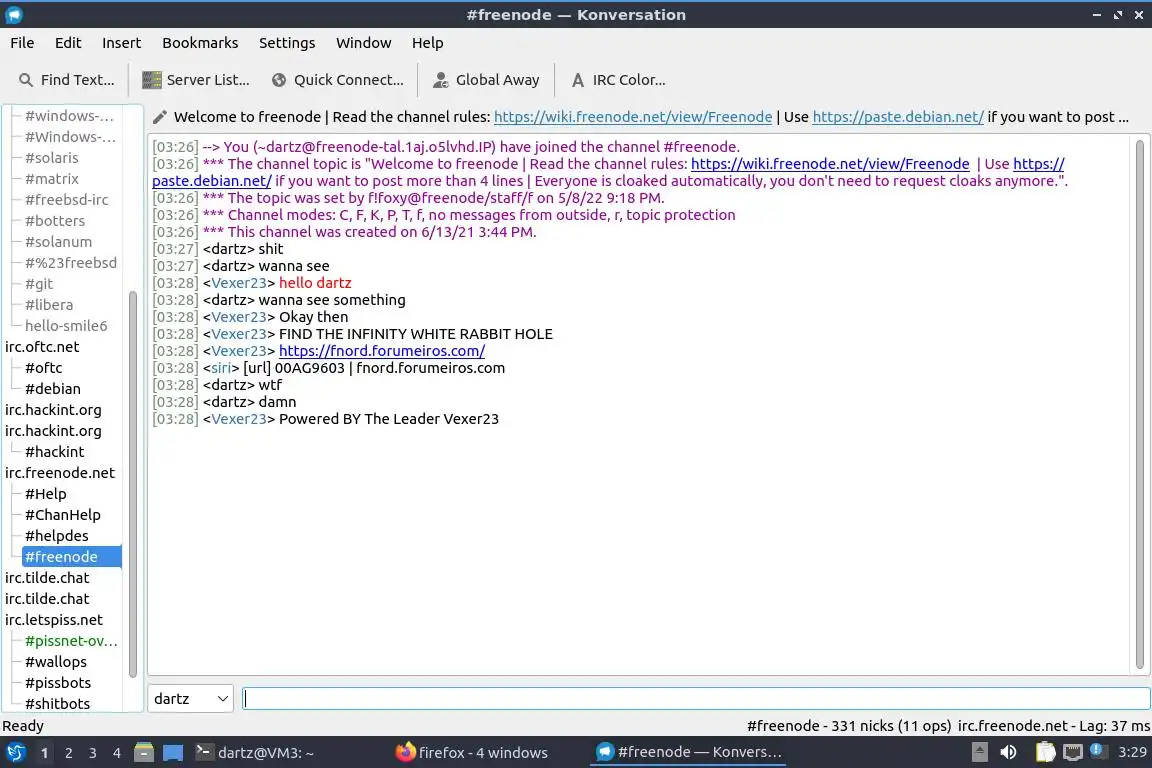The height and width of the screenshot is (768, 1152).
Task: Click the pencil icon to edit channel topic
Action: point(159,117)
